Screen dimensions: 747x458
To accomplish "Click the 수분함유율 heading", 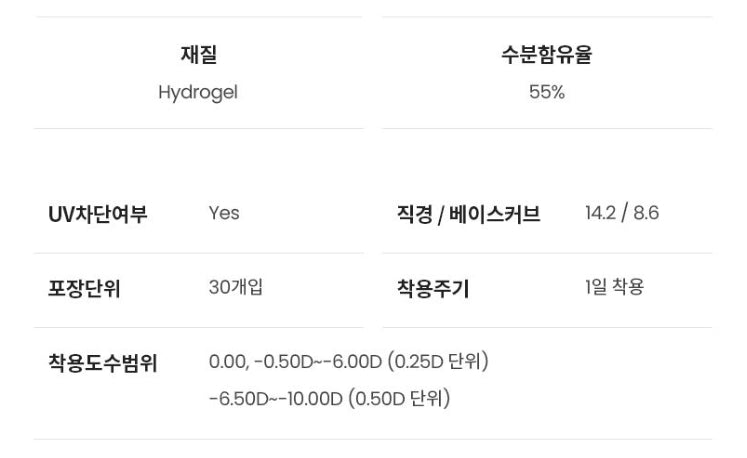I will (x=546, y=56).
